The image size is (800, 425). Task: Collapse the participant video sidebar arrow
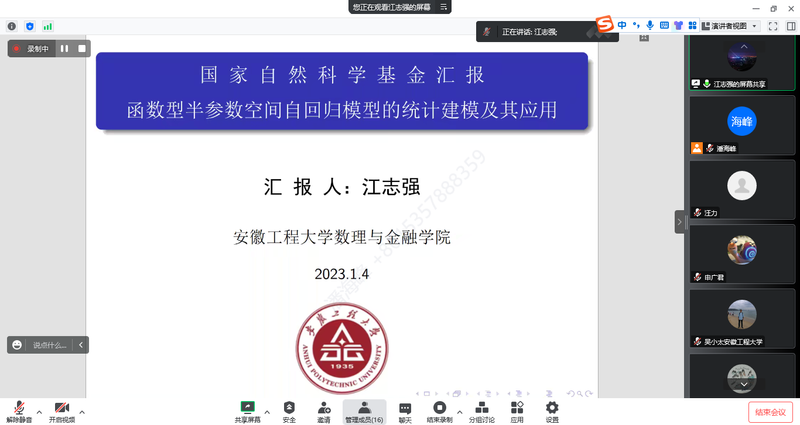(x=680, y=221)
